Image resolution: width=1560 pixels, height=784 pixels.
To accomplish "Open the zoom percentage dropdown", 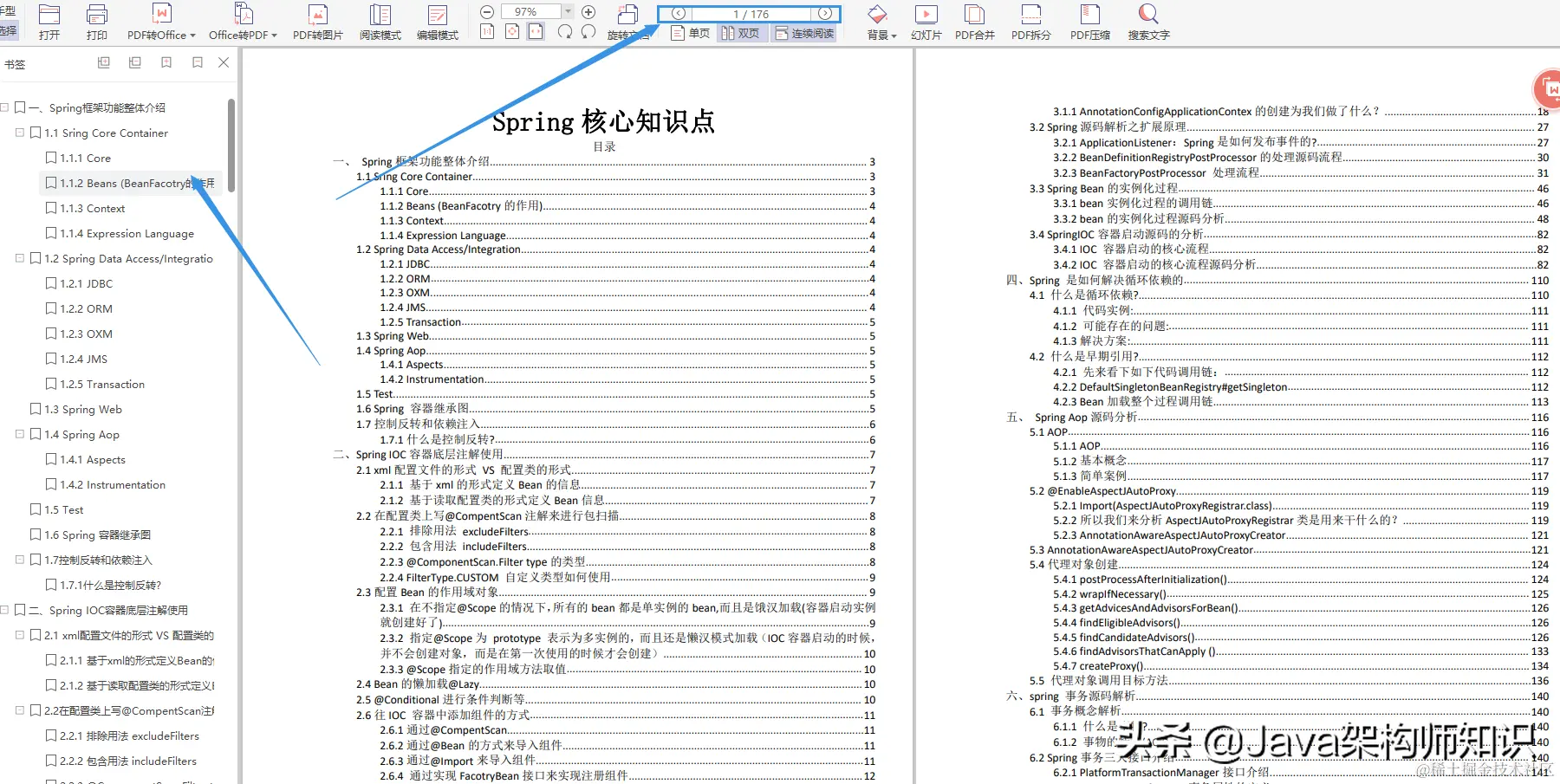I will coord(569,11).
